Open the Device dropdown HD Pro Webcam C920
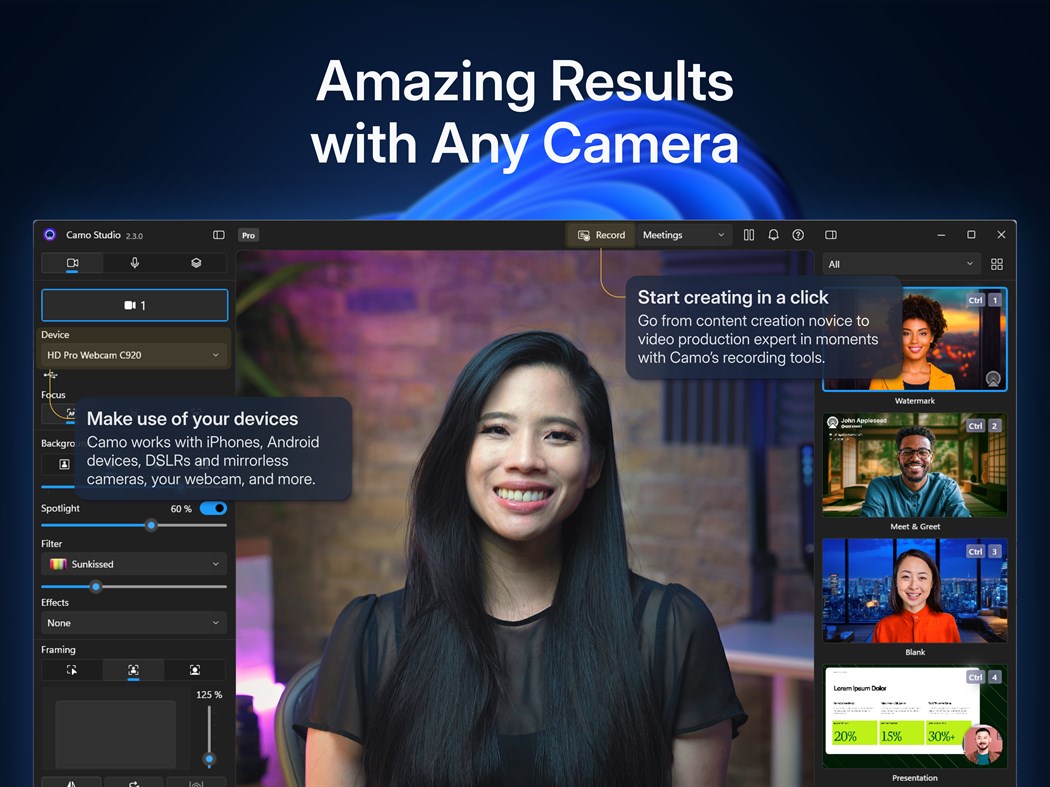This screenshot has height=787, width=1050. pyautogui.click(x=133, y=355)
